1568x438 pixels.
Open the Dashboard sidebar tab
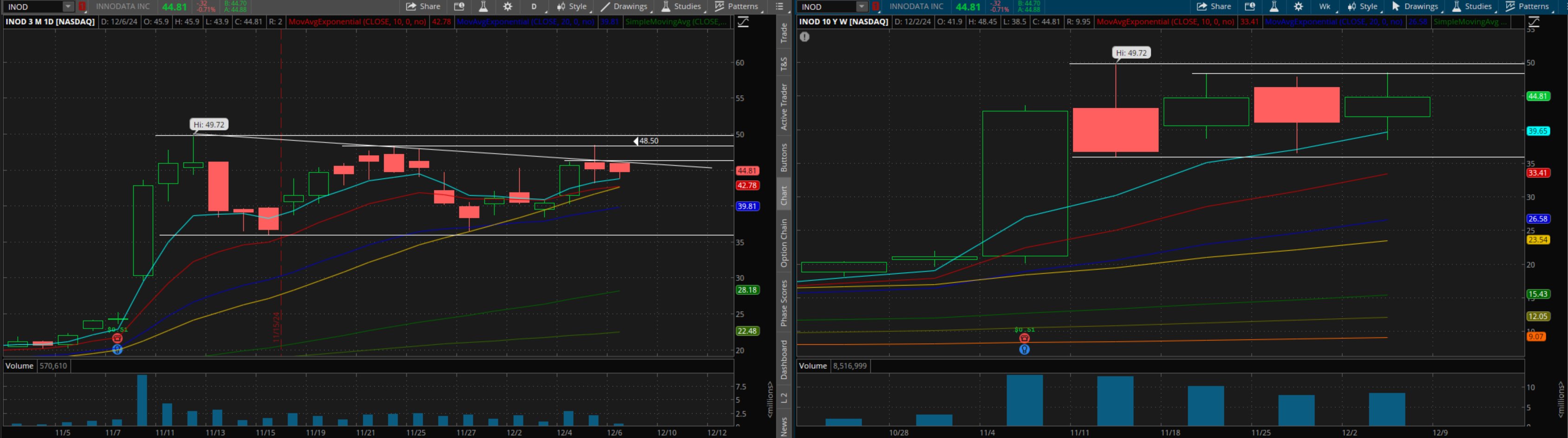784,360
